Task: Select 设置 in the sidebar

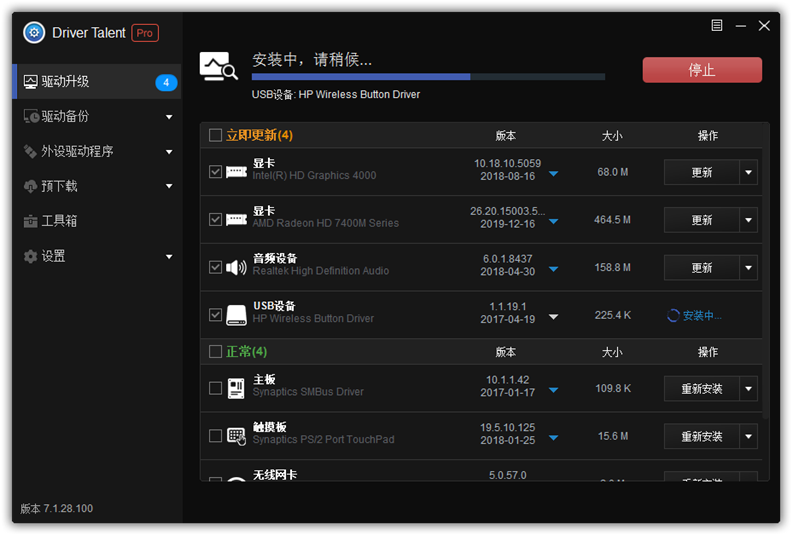Action: pos(96,256)
